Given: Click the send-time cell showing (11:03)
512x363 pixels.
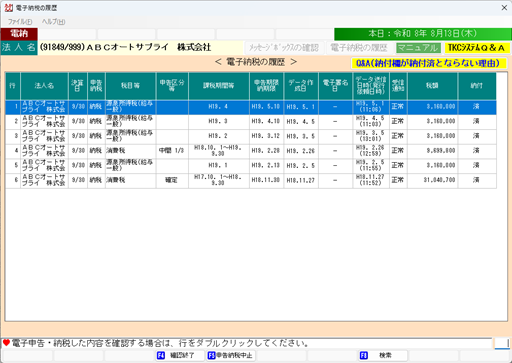Looking at the screenshot, I should pyautogui.click(x=371, y=121).
